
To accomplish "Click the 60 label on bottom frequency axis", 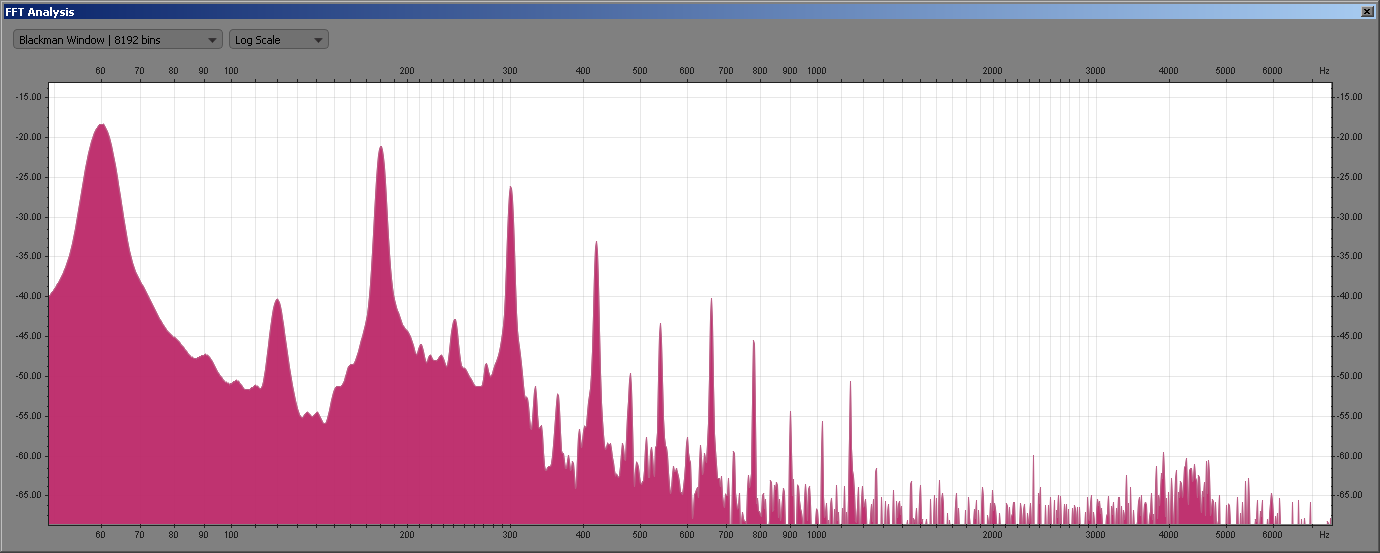I will [101, 535].
